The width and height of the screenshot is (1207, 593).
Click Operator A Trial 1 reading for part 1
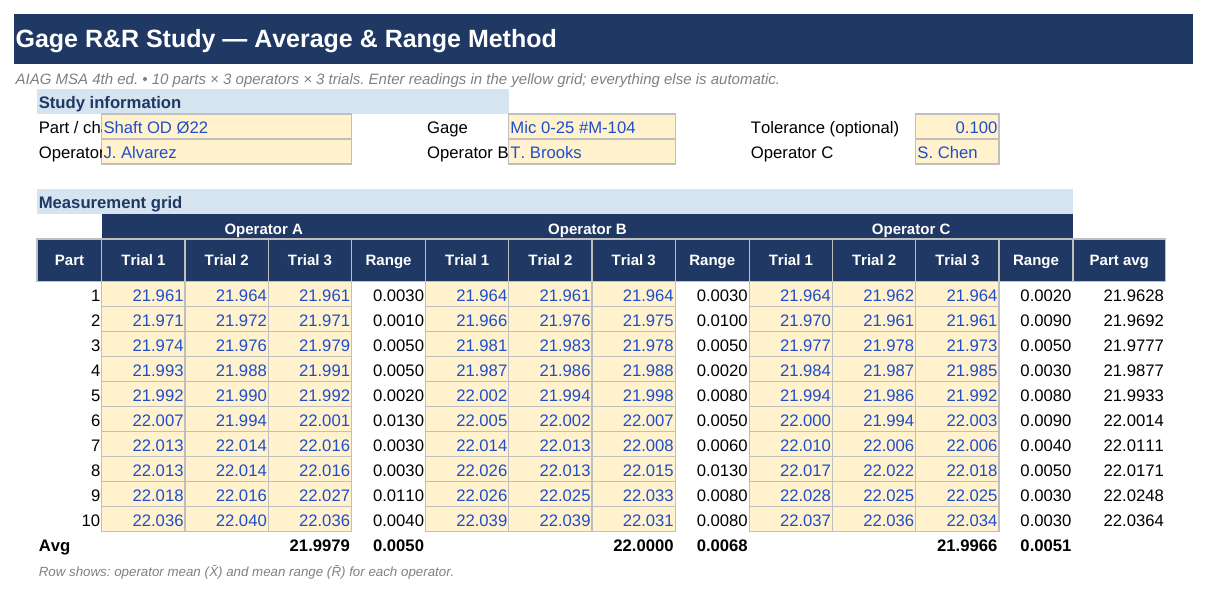[143, 295]
